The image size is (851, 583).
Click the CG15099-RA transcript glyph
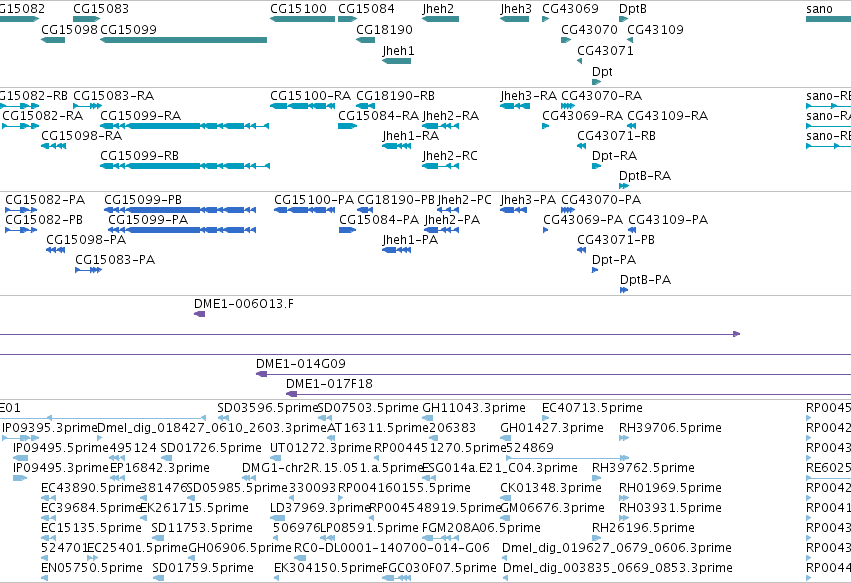185,126
